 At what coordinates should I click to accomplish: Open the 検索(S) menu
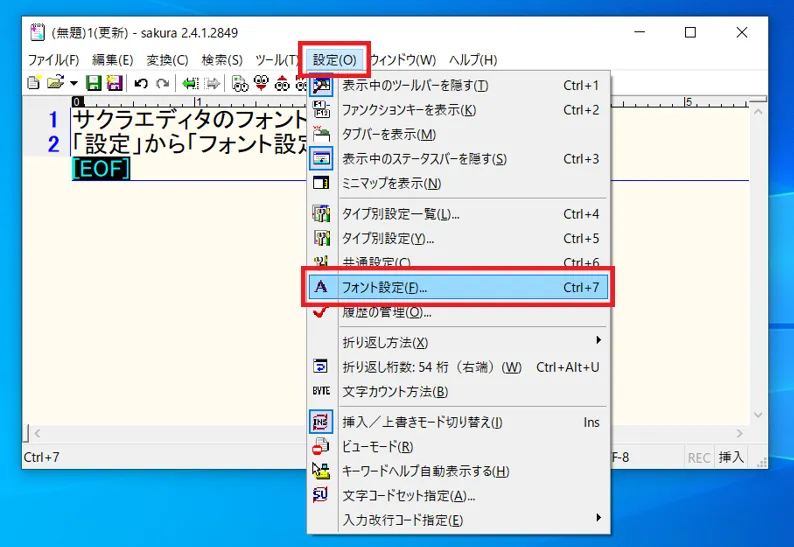coord(222,60)
